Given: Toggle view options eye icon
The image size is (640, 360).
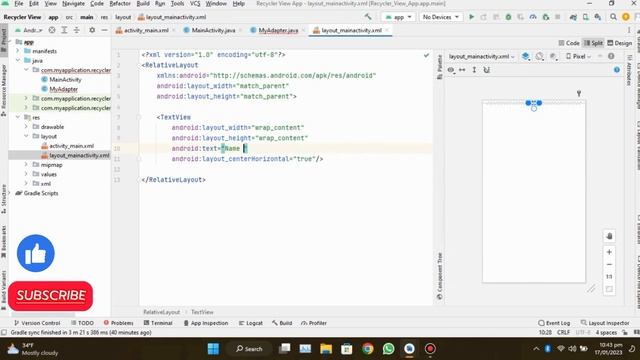Looking at the screenshot, I should click(451, 70).
